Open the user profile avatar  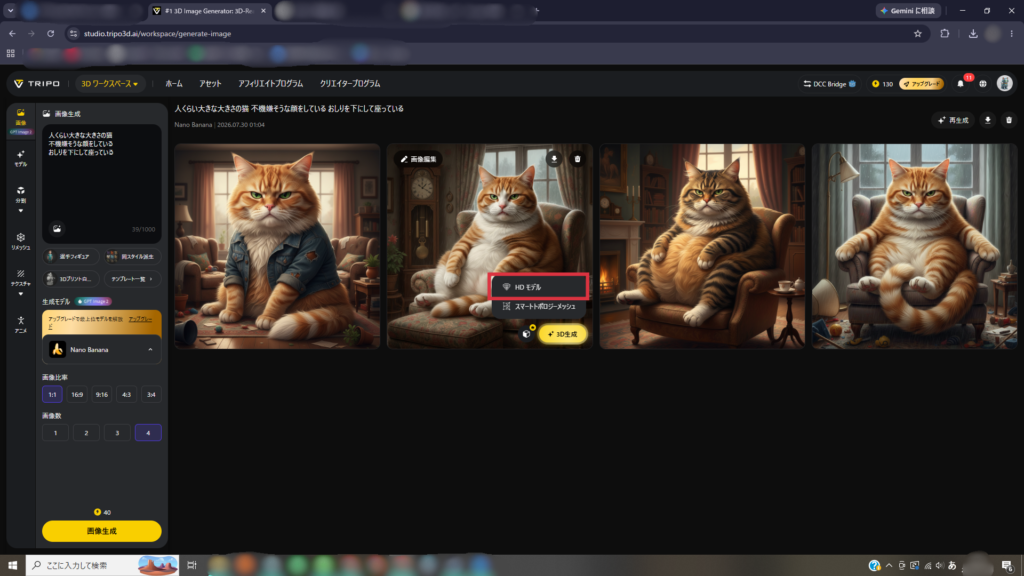pyautogui.click(x=1004, y=83)
